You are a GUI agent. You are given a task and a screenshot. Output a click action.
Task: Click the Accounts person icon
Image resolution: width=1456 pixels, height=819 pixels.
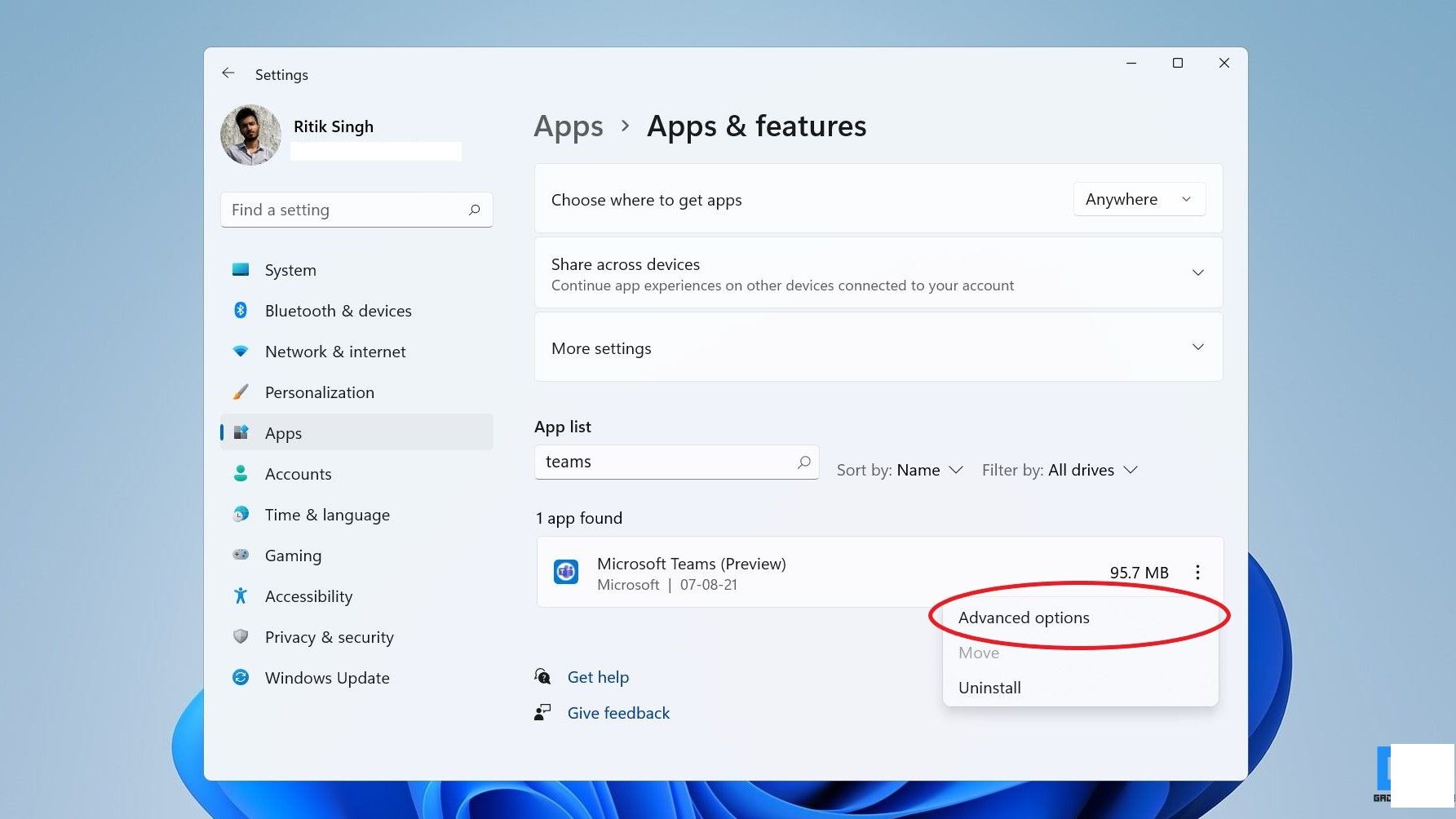241,473
